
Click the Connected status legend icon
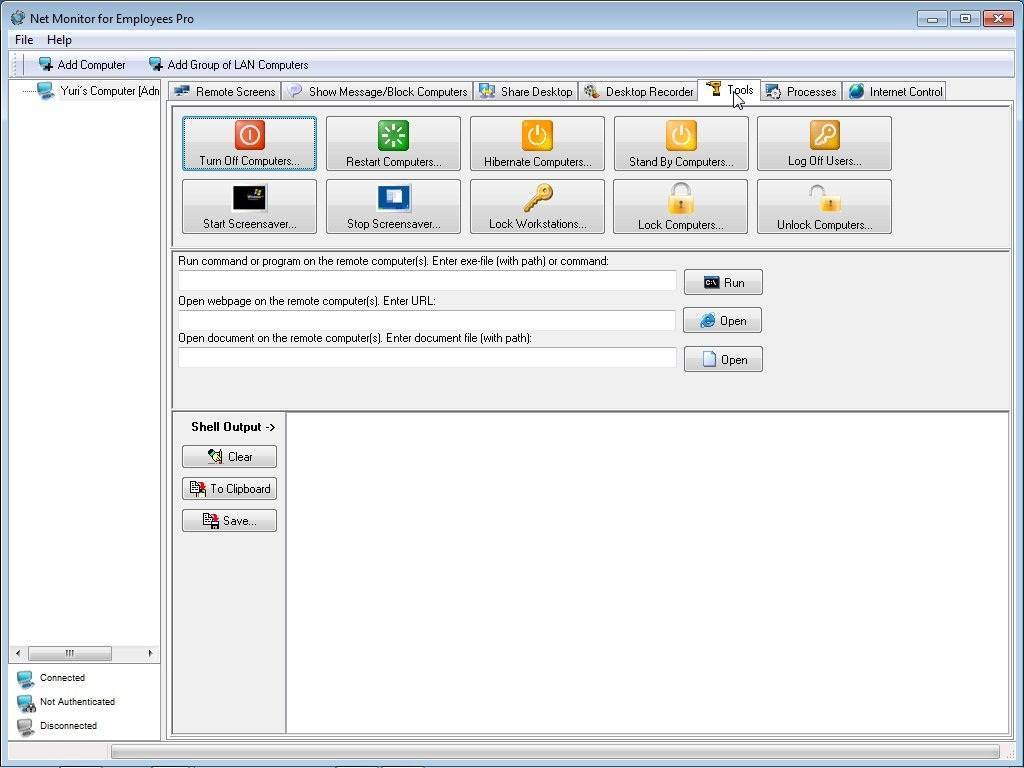coord(25,679)
